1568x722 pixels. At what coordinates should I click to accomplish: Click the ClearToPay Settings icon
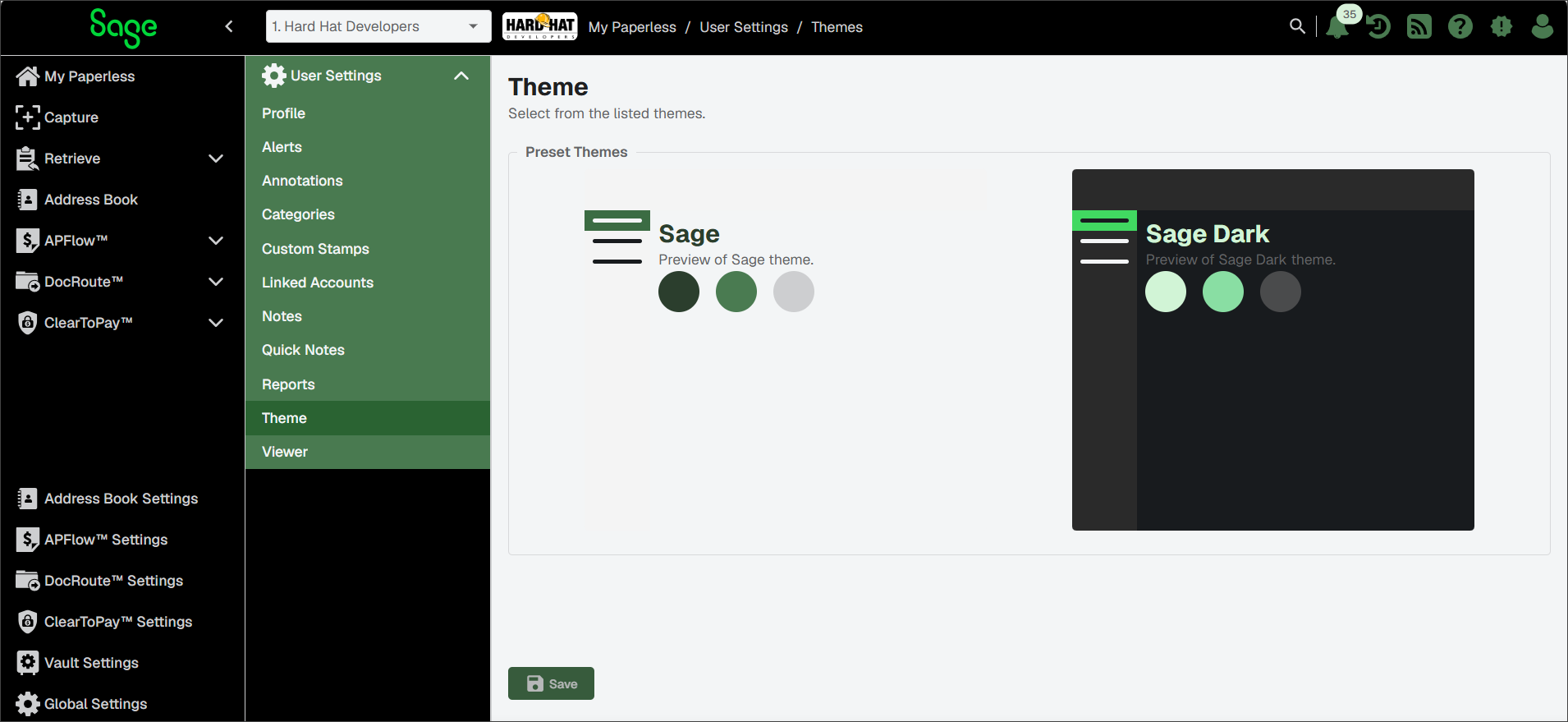click(28, 622)
